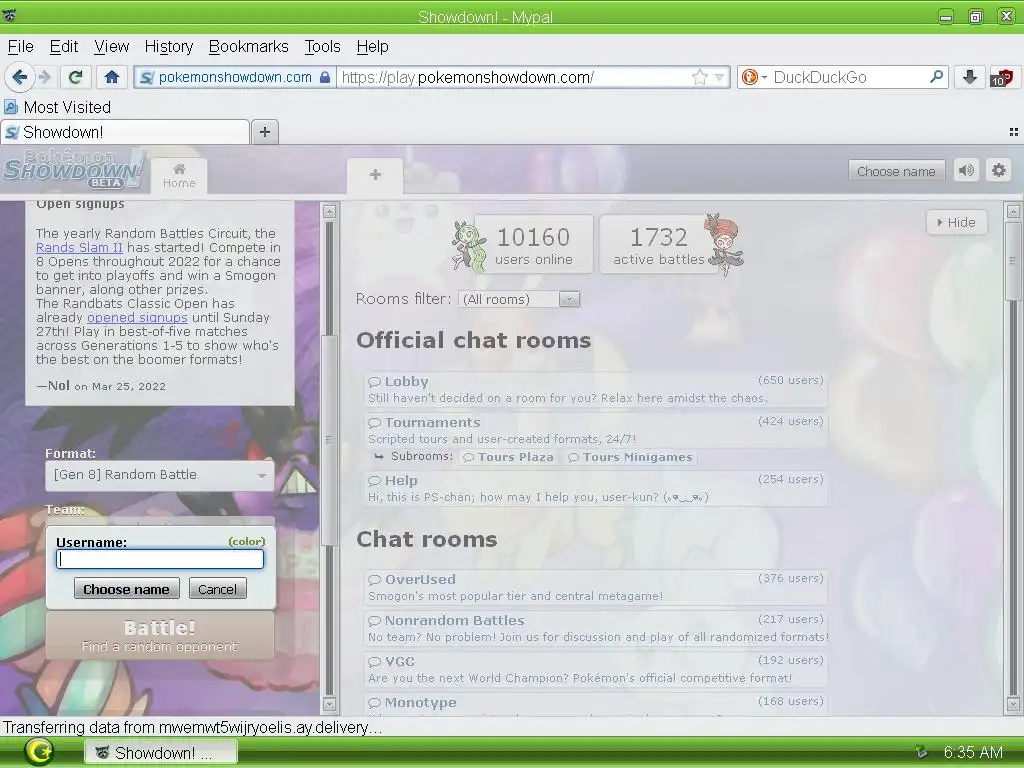The height and width of the screenshot is (768, 1024).
Task: Open the Help menu
Action: pyautogui.click(x=372, y=46)
